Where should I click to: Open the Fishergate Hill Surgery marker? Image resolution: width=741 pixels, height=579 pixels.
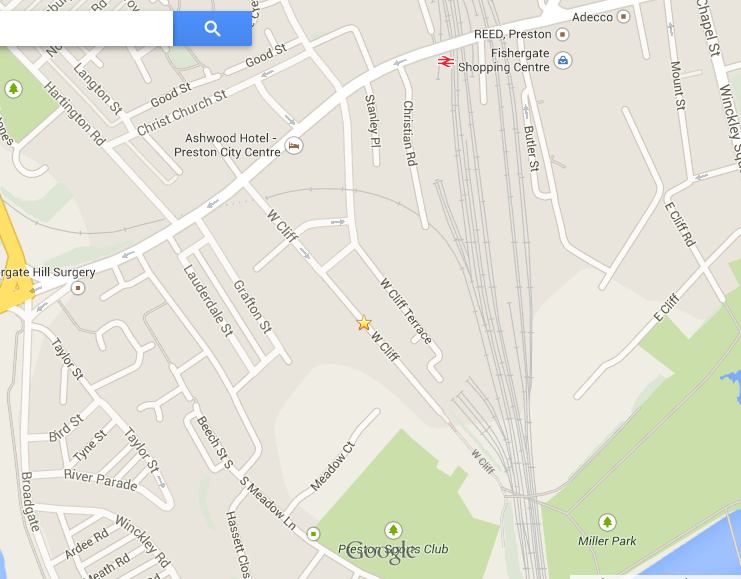[x=78, y=287]
